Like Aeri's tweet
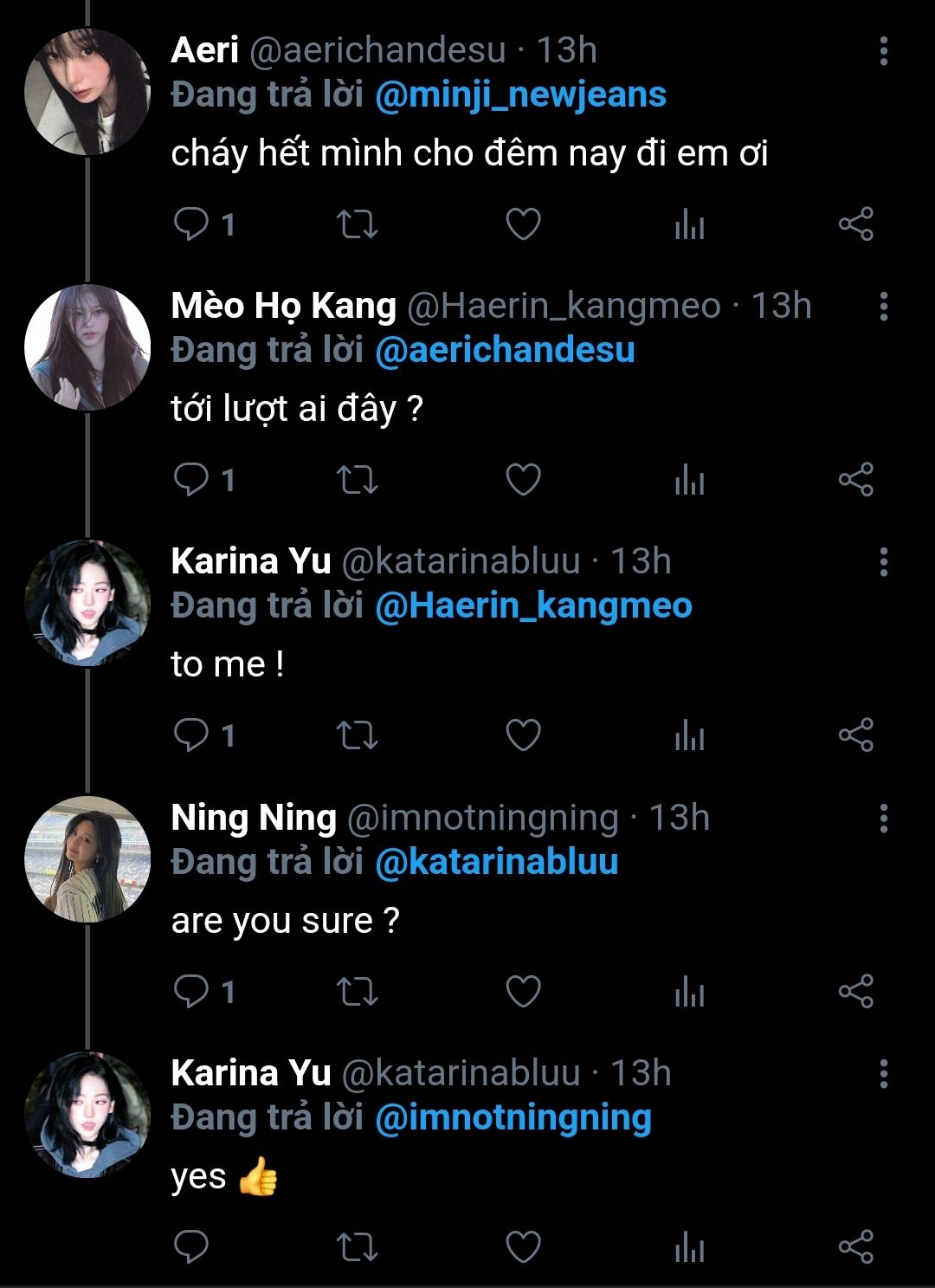Image resolution: width=935 pixels, height=1288 pixels. [x=523, y=224]
